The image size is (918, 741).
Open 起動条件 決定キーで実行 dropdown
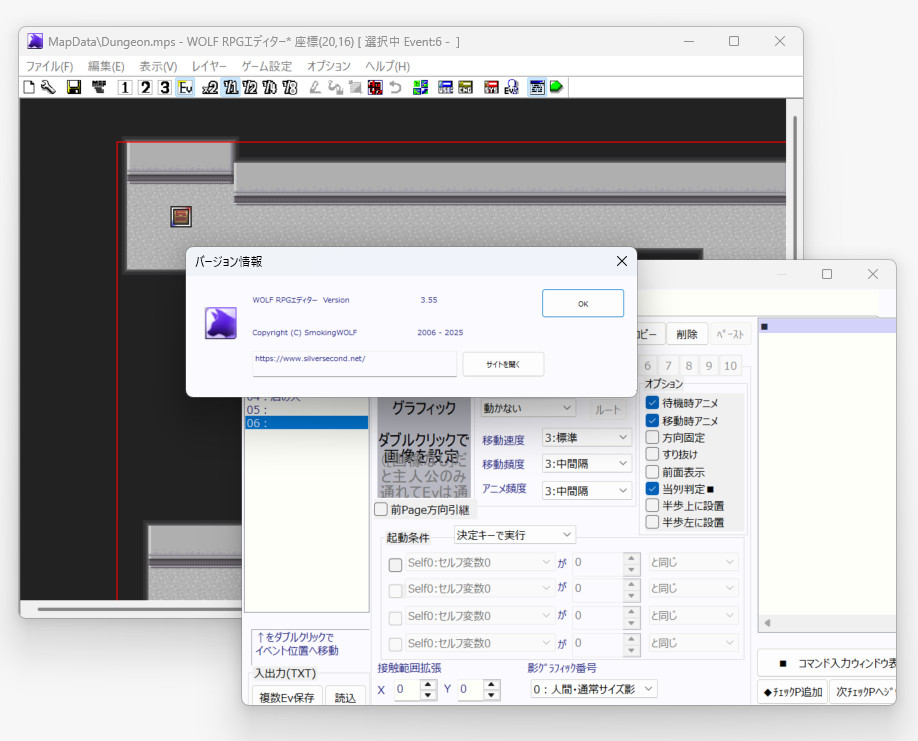[515, 534]
